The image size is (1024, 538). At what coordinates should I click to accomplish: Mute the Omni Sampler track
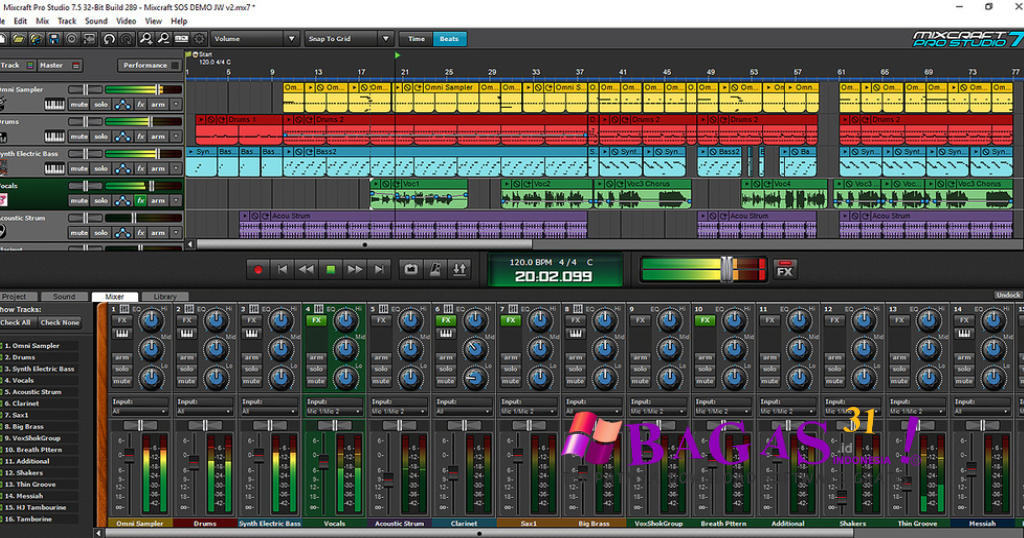click(79, 104)
